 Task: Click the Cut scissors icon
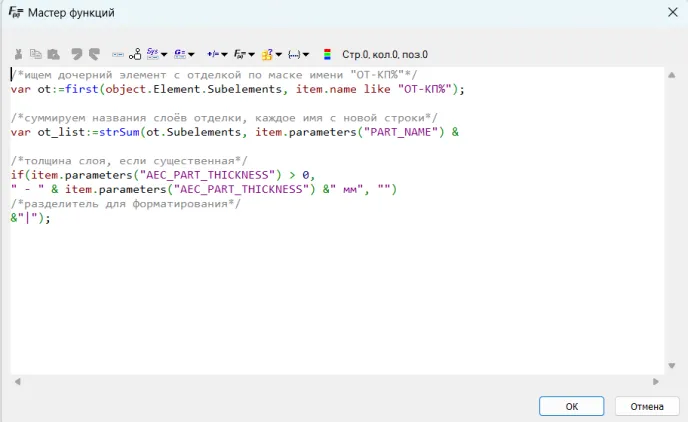18,54
